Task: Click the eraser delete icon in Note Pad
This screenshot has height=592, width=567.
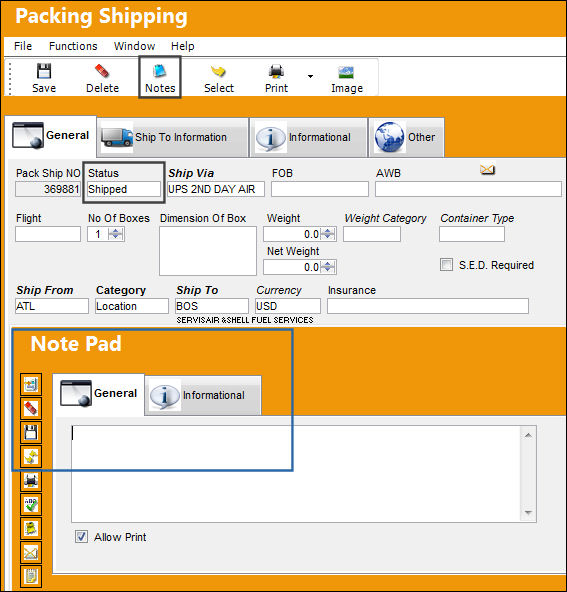Action: [31, 408]
